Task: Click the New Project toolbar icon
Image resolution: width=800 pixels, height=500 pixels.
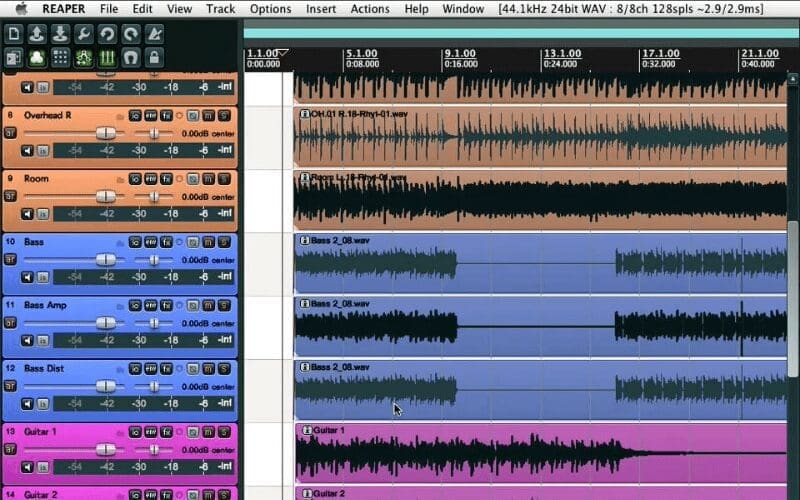Action: (x=14, y=34)
